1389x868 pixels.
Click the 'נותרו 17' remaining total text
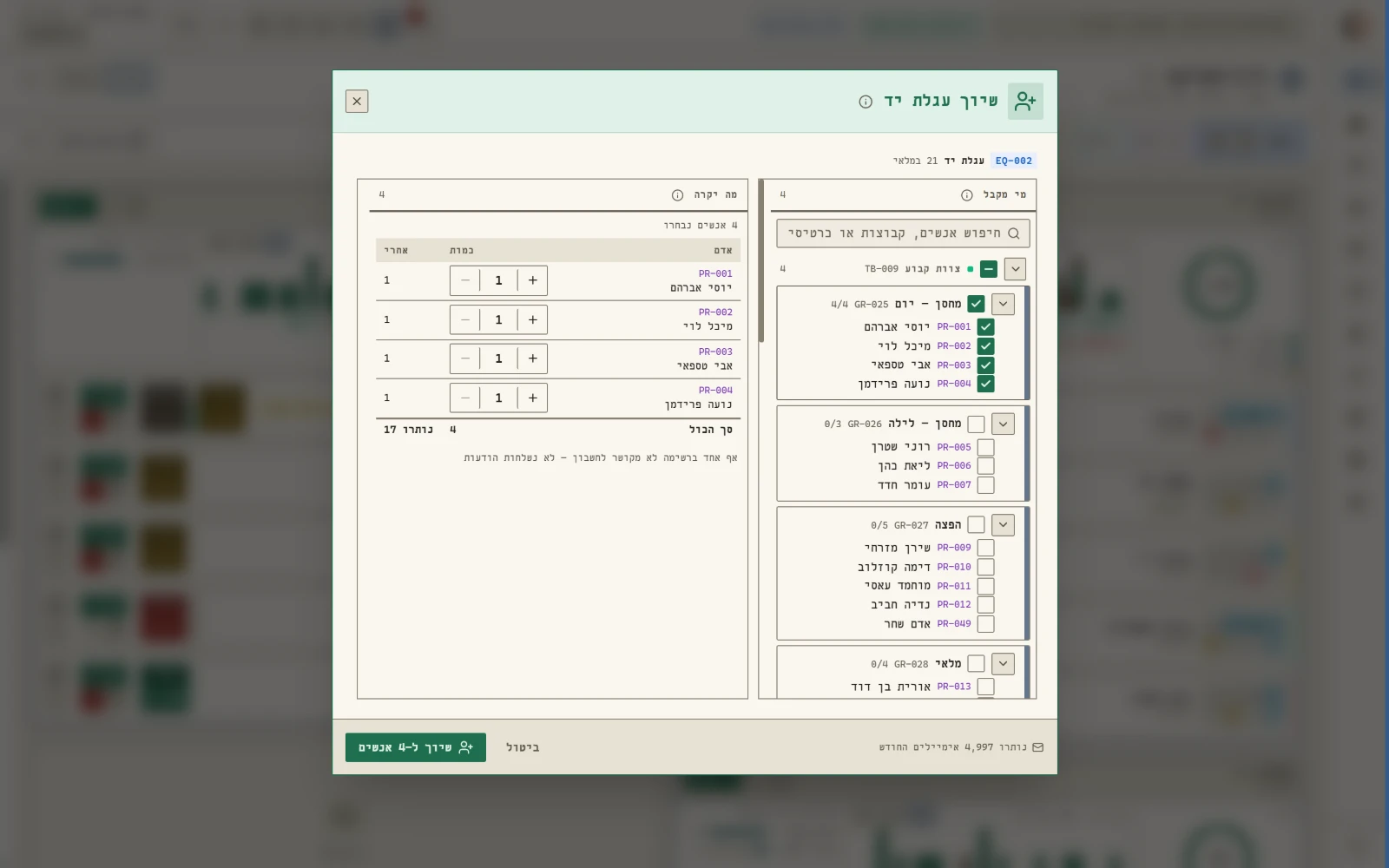tap(408, 430)
